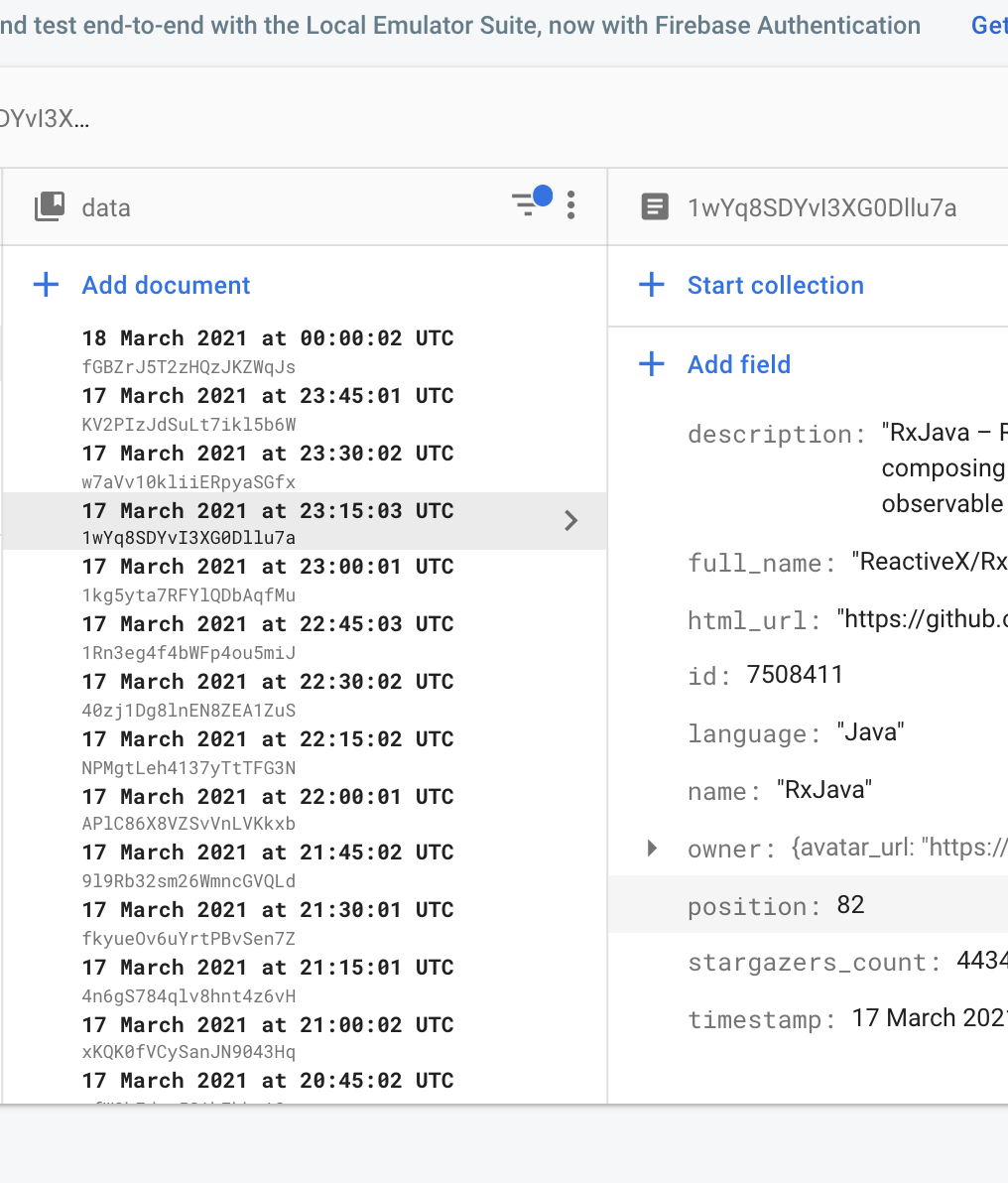
Task: Click the timestamp field value
Action: (930, 1018)
